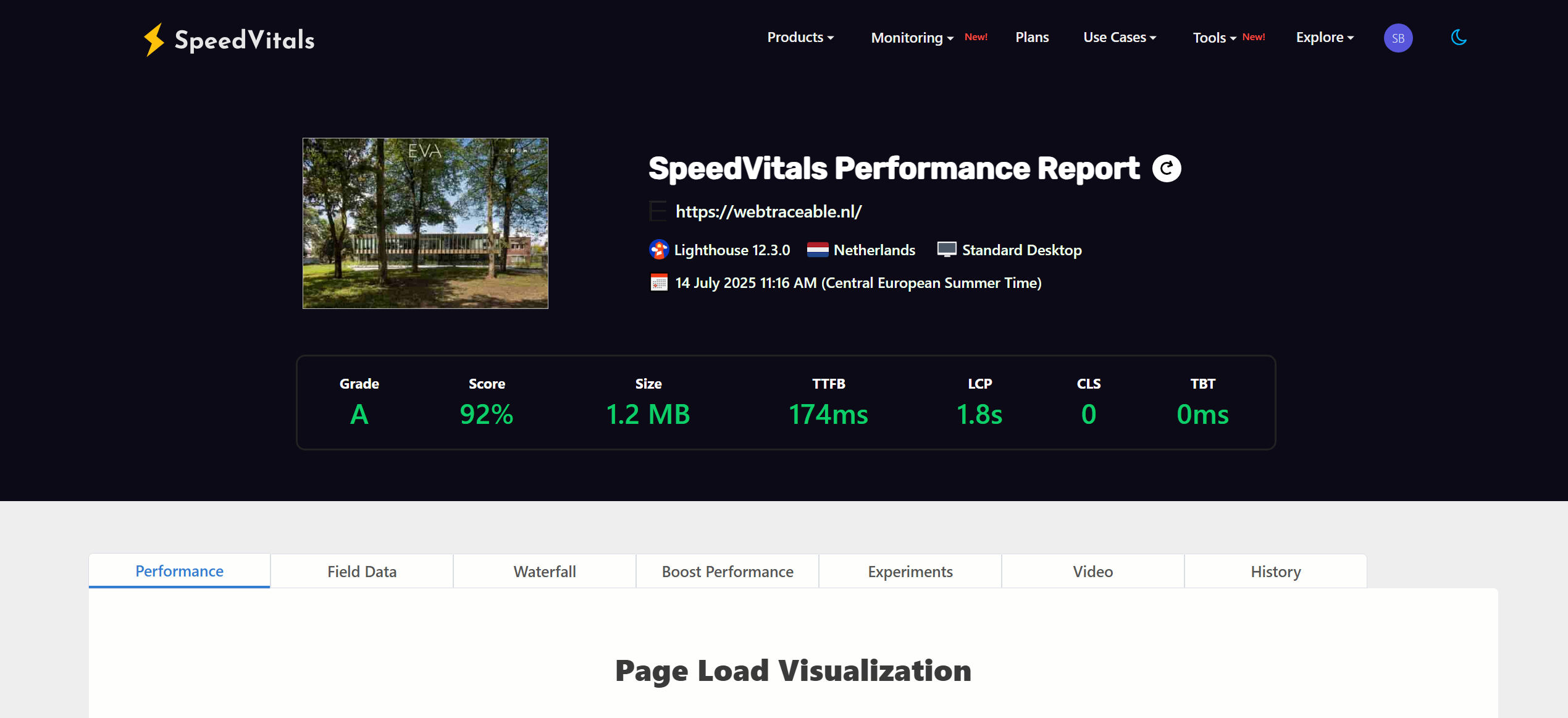Expand the Use Cases dropdown
Viewport: 1568px width, 718px height.
coord(1120,38)
